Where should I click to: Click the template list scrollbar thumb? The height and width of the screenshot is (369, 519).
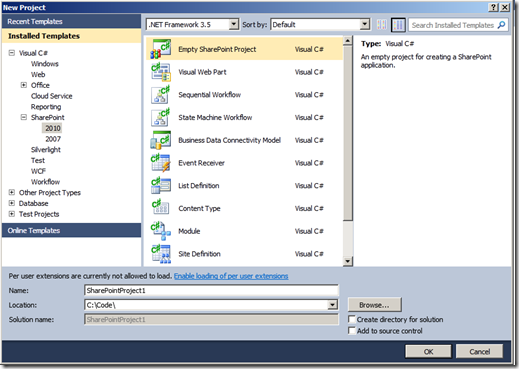[x=347, y=133]
